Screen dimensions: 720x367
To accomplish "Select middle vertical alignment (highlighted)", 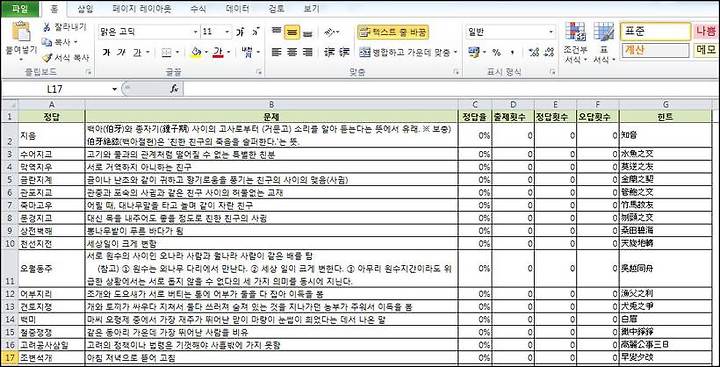I will [292, 32].
